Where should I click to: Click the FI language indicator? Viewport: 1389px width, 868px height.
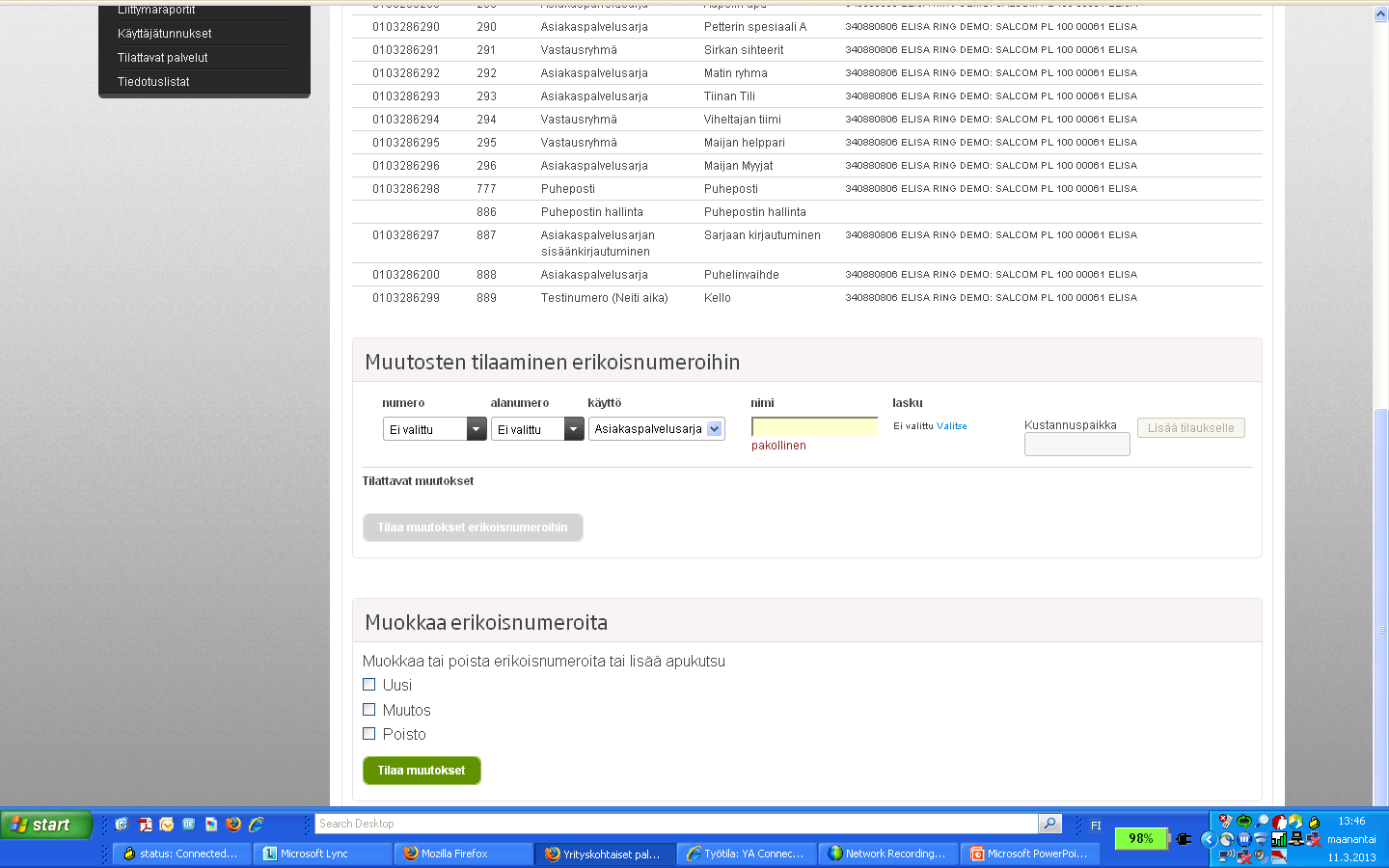tap(1096, 826)
